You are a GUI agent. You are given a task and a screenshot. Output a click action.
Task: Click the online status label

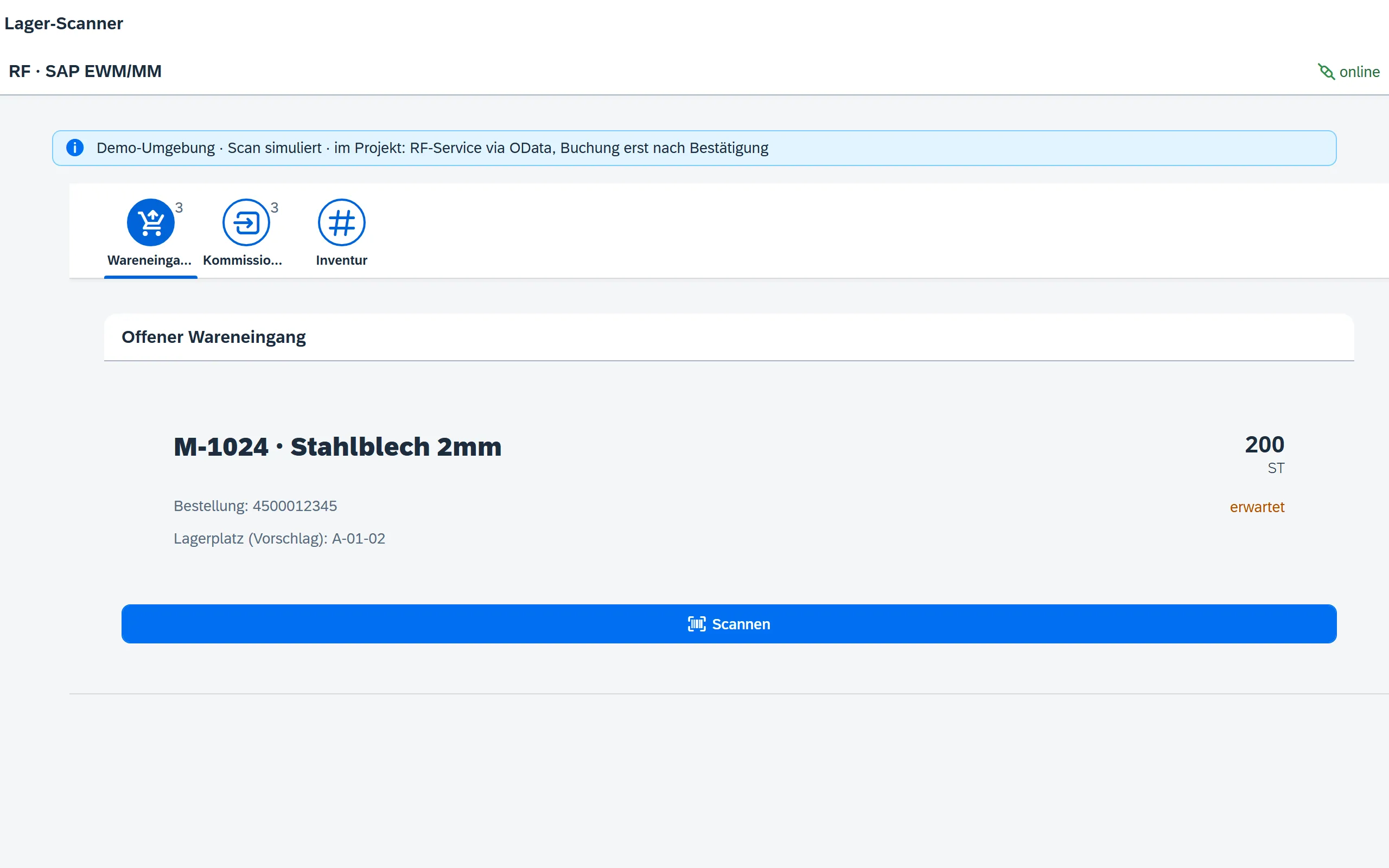point(1359,72)
